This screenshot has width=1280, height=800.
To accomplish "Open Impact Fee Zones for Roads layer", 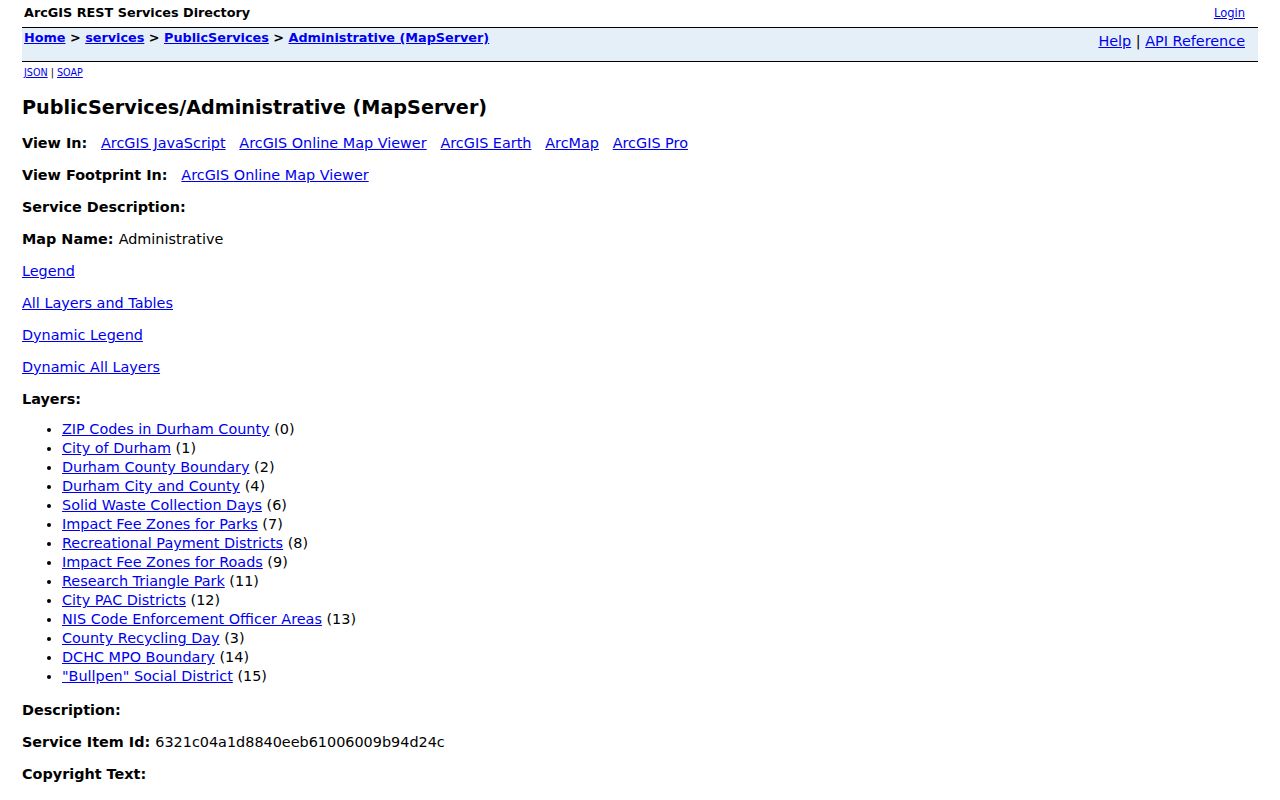I will click(x=162, y=562).
